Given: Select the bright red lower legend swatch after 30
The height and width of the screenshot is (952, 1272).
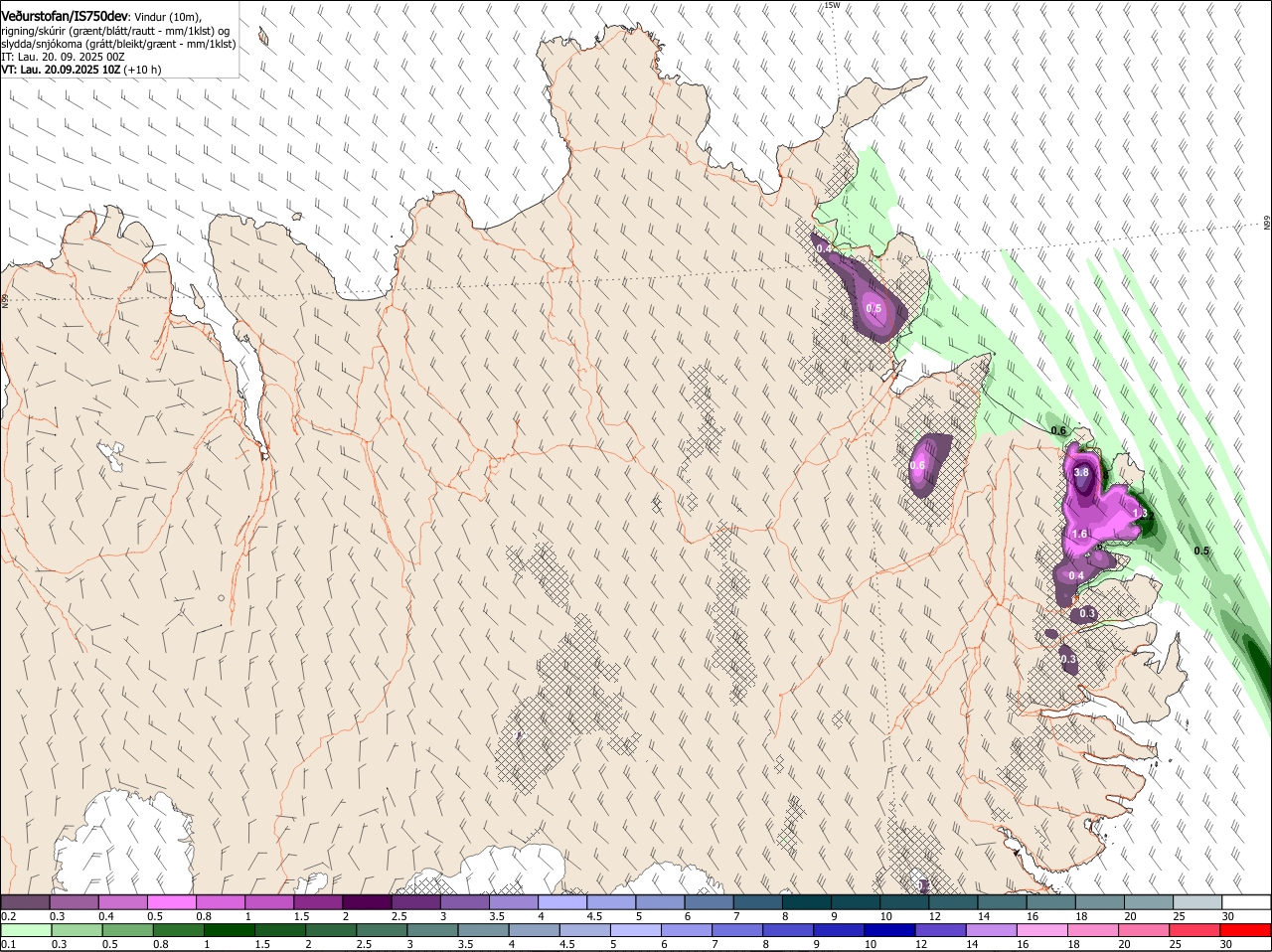Looking at the screenshot, I should click(x=1246, y=930).
